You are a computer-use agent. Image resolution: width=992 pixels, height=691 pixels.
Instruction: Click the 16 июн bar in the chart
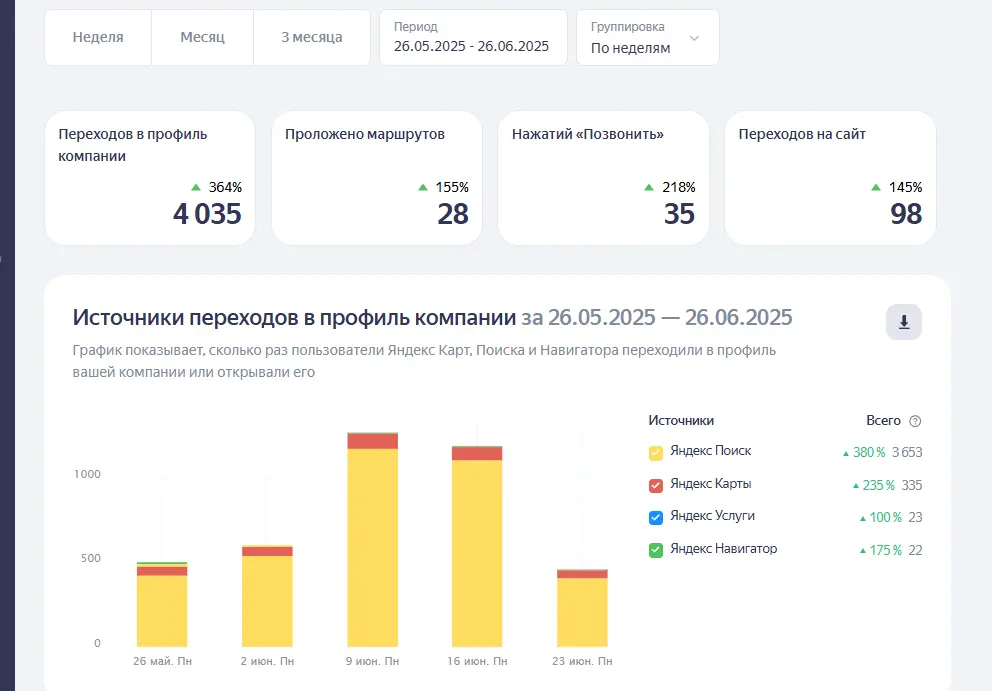coord(477,547)
